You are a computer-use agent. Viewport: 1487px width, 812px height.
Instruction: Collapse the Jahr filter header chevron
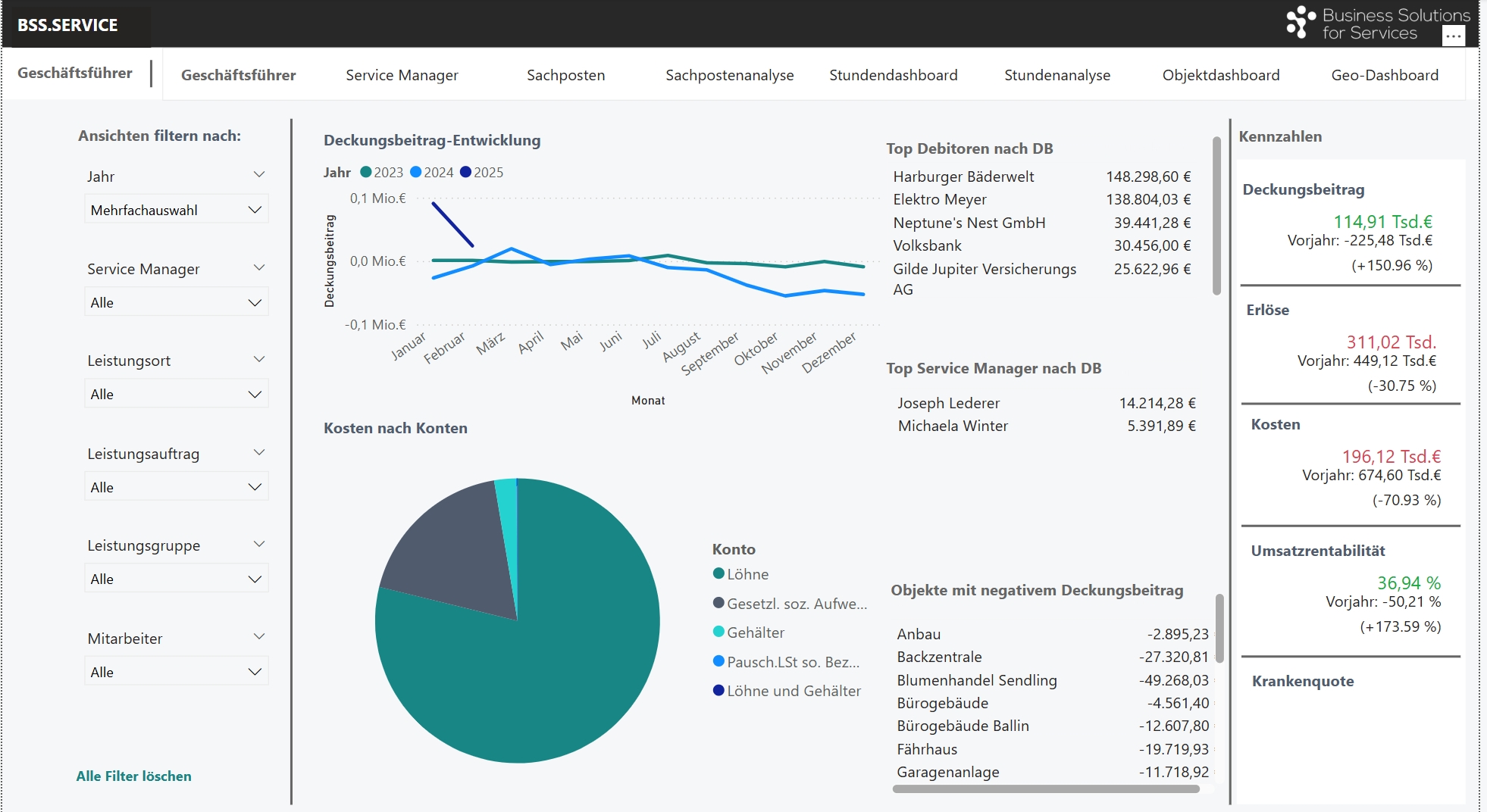pos(258,175)
